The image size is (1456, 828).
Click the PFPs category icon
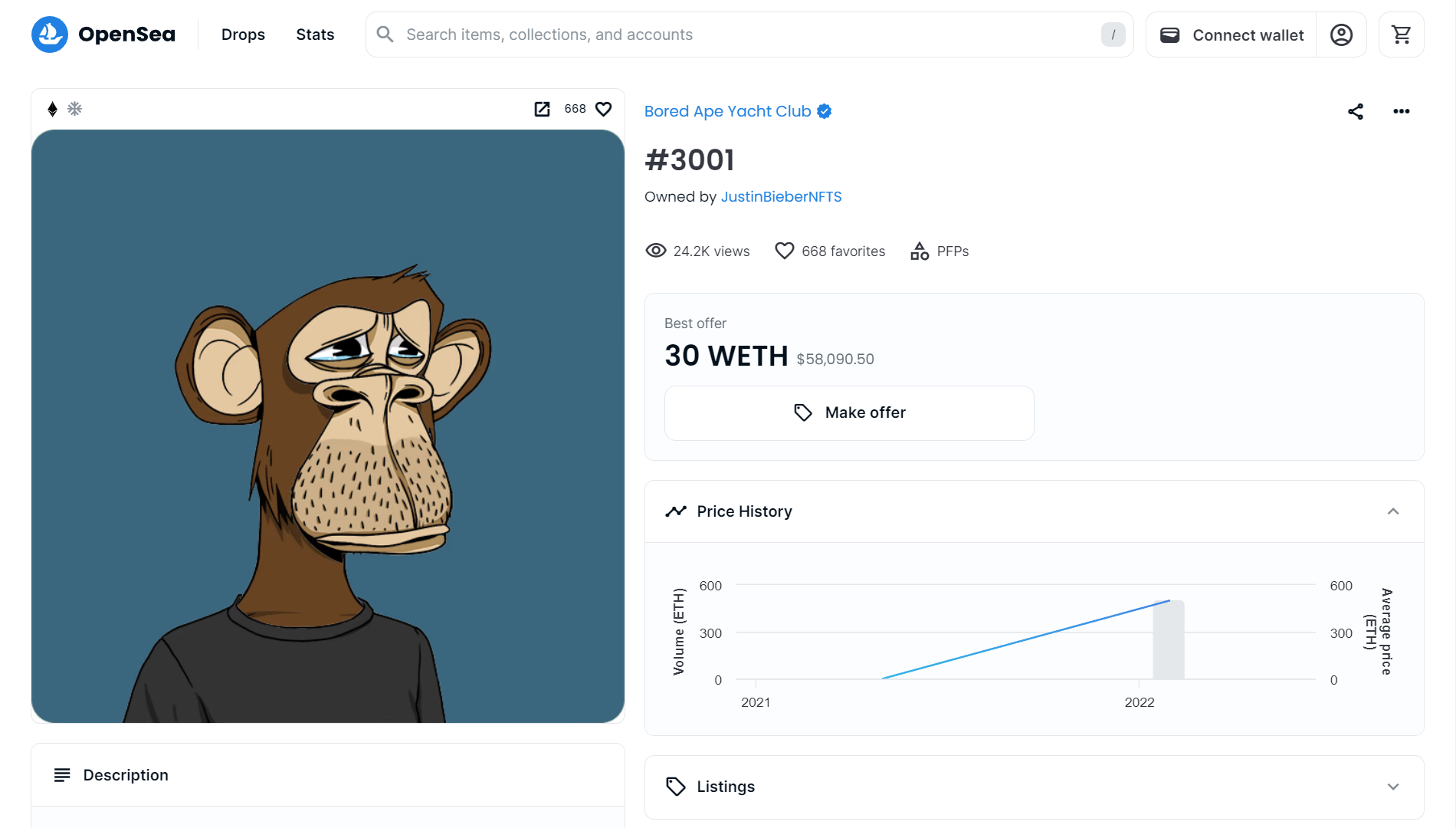[x=920, y=251]
